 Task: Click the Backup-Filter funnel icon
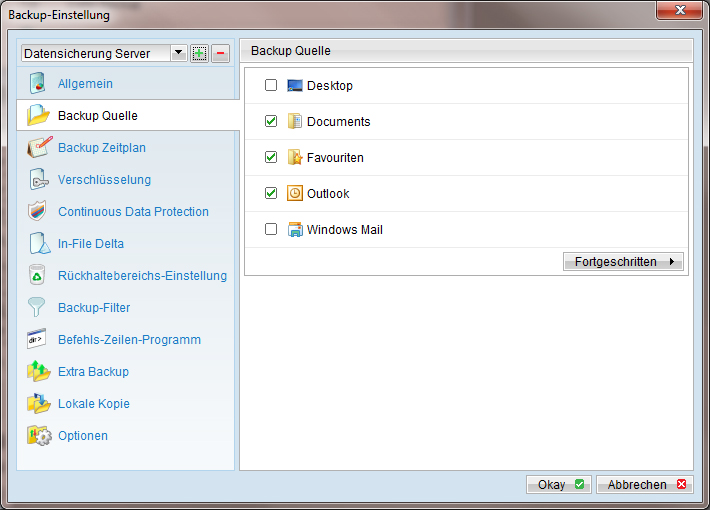click(36, 307)
